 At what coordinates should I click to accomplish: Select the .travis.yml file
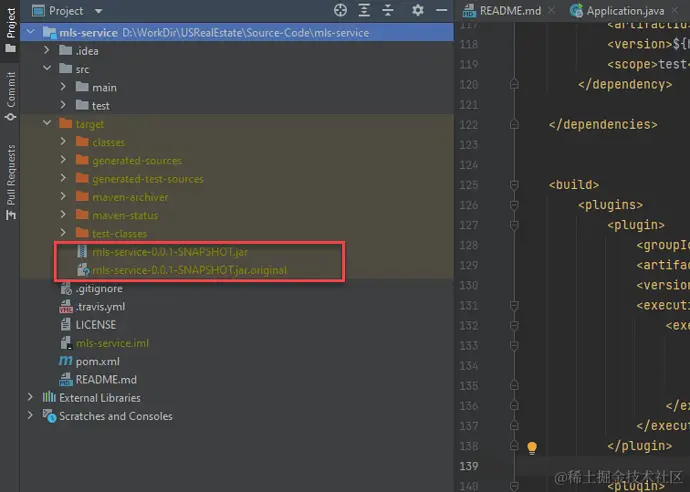pos(100,307)
